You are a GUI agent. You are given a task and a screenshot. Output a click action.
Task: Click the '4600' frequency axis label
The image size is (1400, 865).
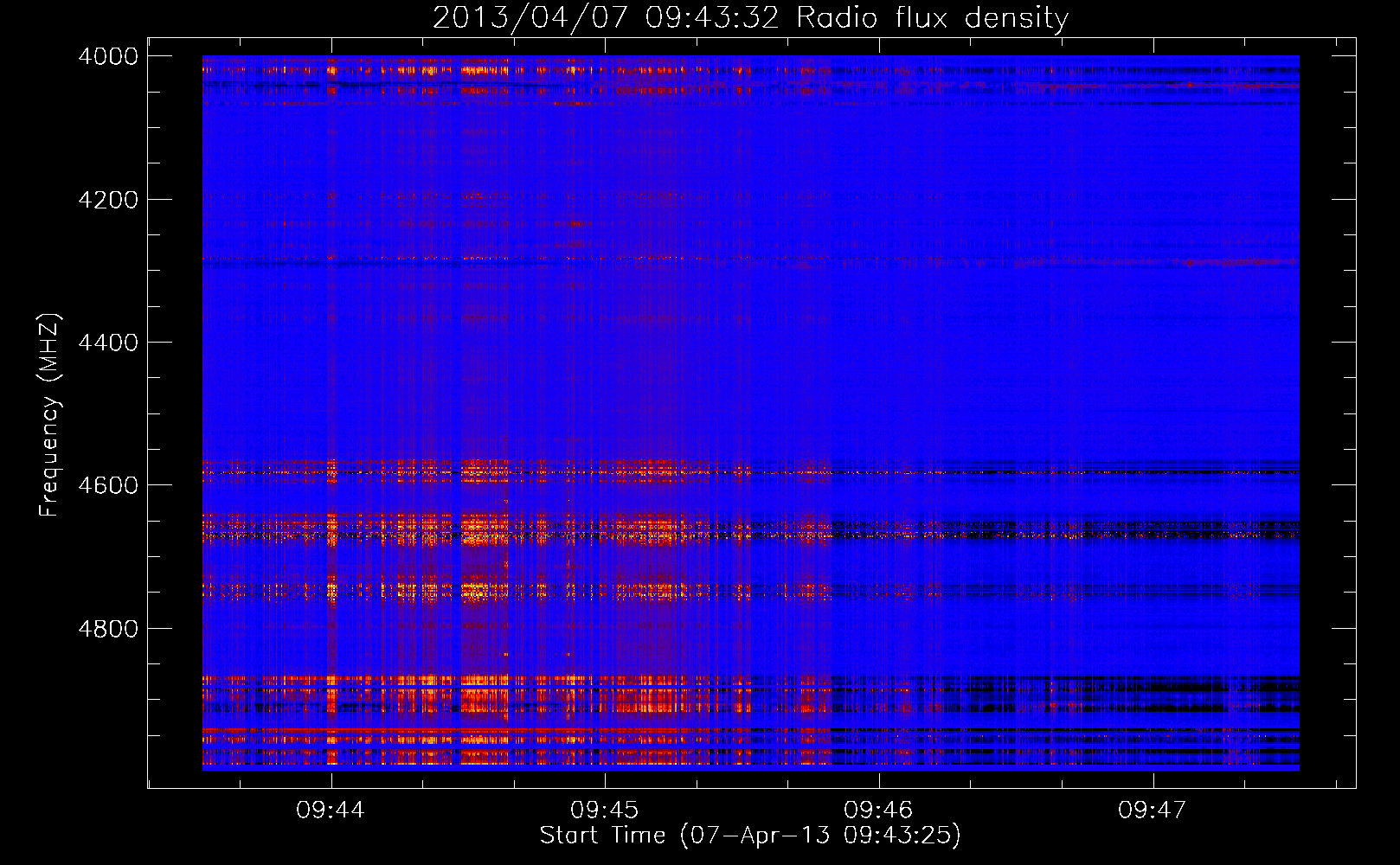(107, 485)
